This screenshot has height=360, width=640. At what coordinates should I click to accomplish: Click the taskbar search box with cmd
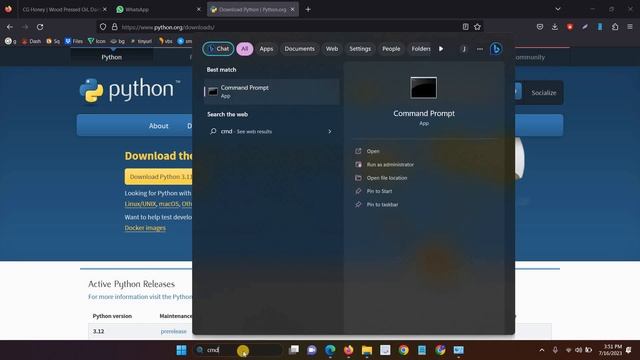(238, 350)
